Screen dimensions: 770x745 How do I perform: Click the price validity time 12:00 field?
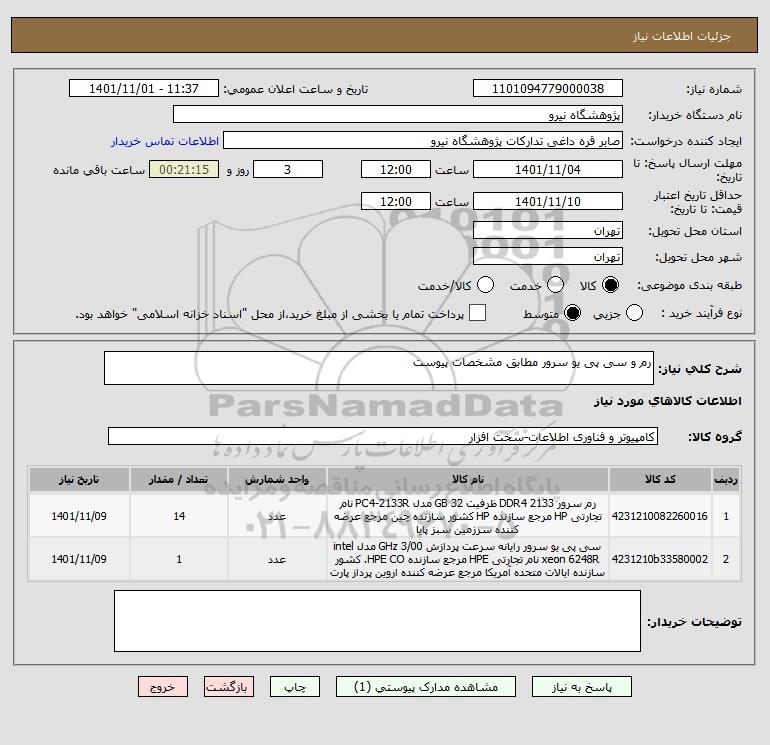(x=396, y=202)
